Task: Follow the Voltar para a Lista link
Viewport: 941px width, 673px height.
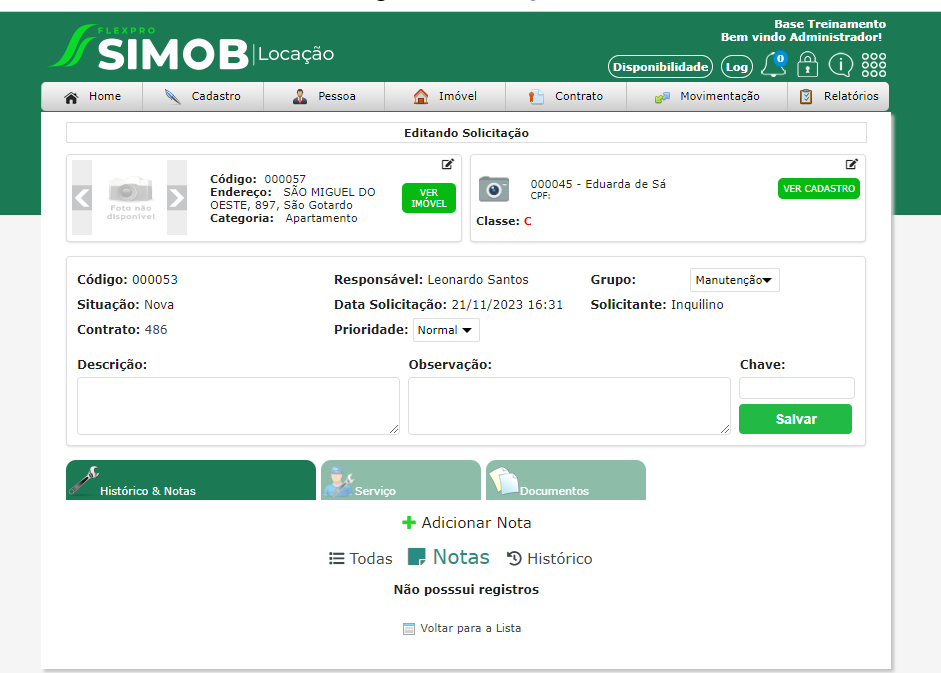Action: click(461, 629)
